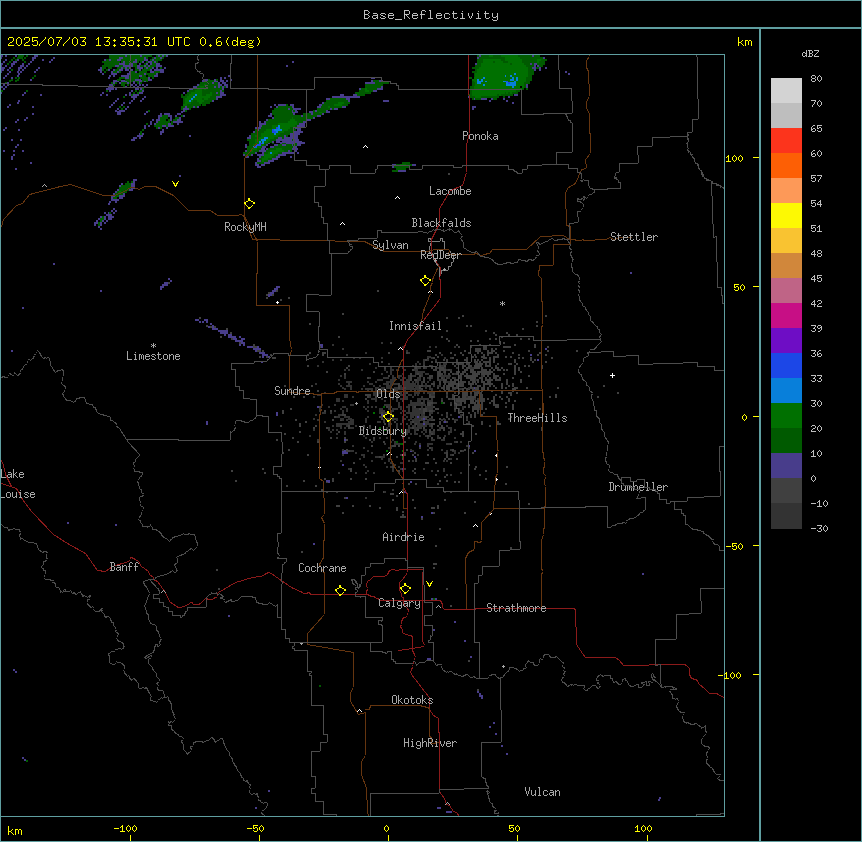Click the 100 km label on right axis

coord(734,158)
